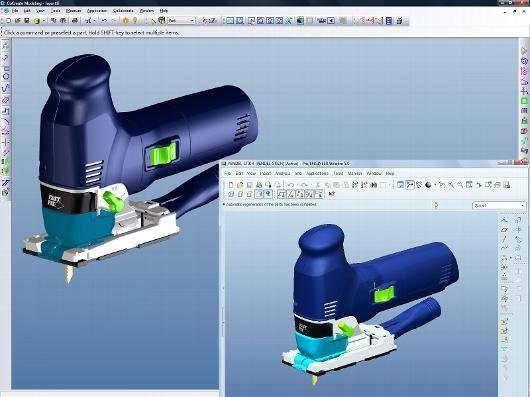Image resolution: width=530 pixels, height=397 pixels.
Task: Open the Smart selection filter dropdown
Action: 499,205
